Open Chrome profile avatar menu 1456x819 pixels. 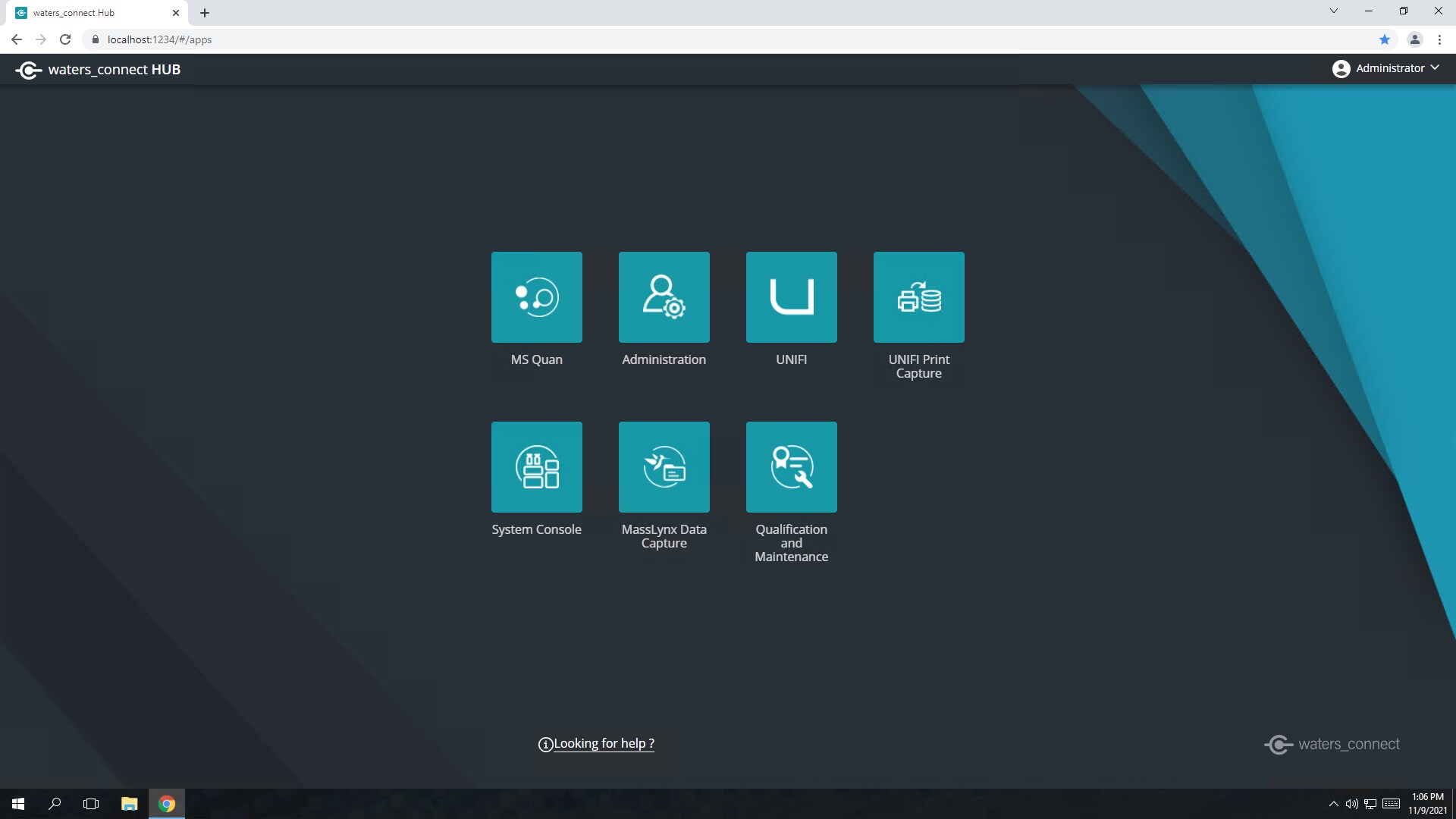(x=1414, y=39)
